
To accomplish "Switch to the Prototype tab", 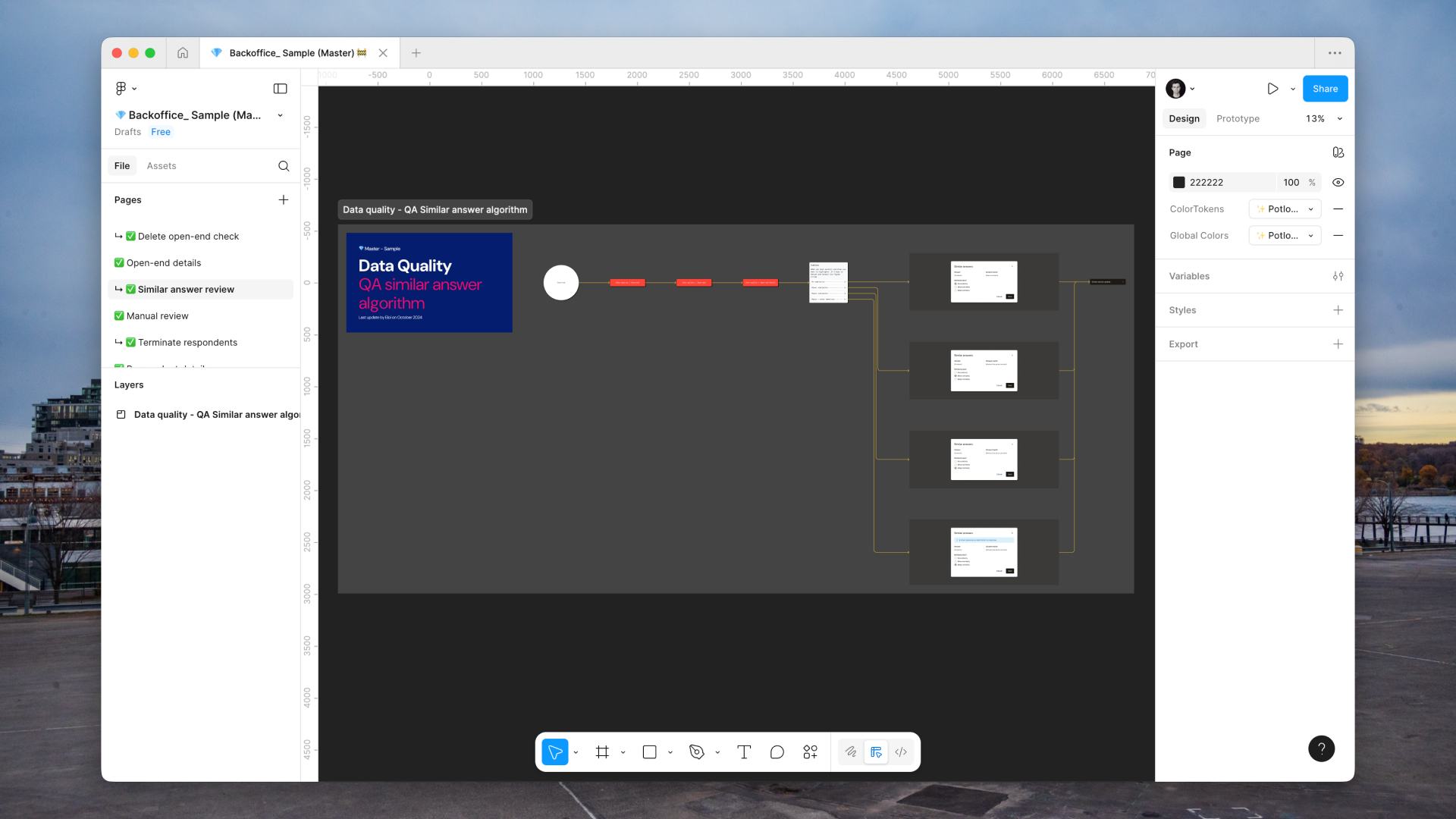I will point(1238,118).
